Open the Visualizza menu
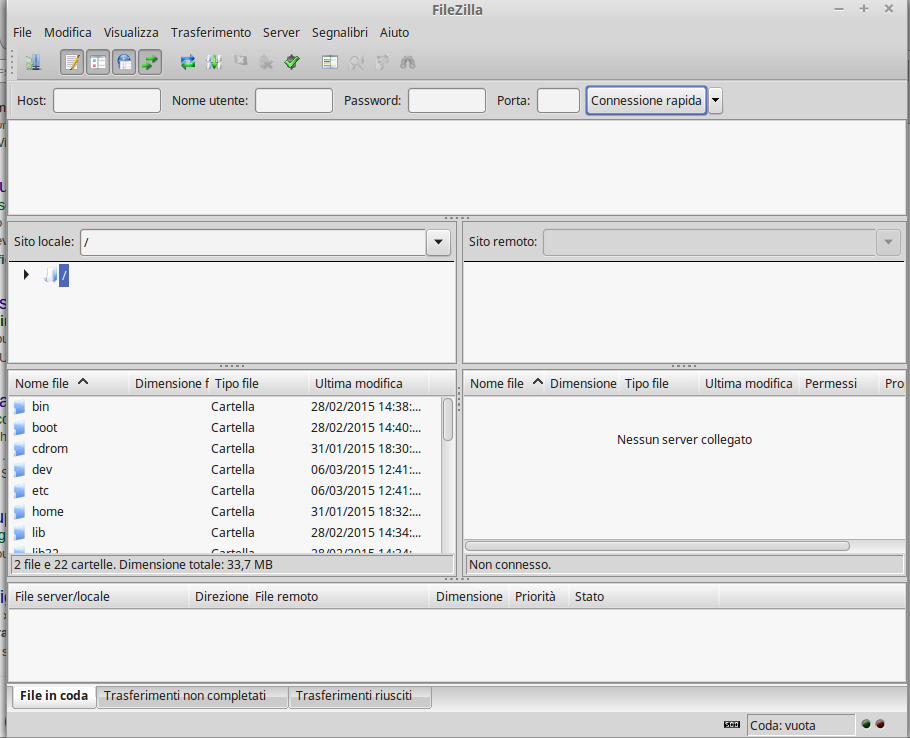910x738 pixels. point(131,32)
